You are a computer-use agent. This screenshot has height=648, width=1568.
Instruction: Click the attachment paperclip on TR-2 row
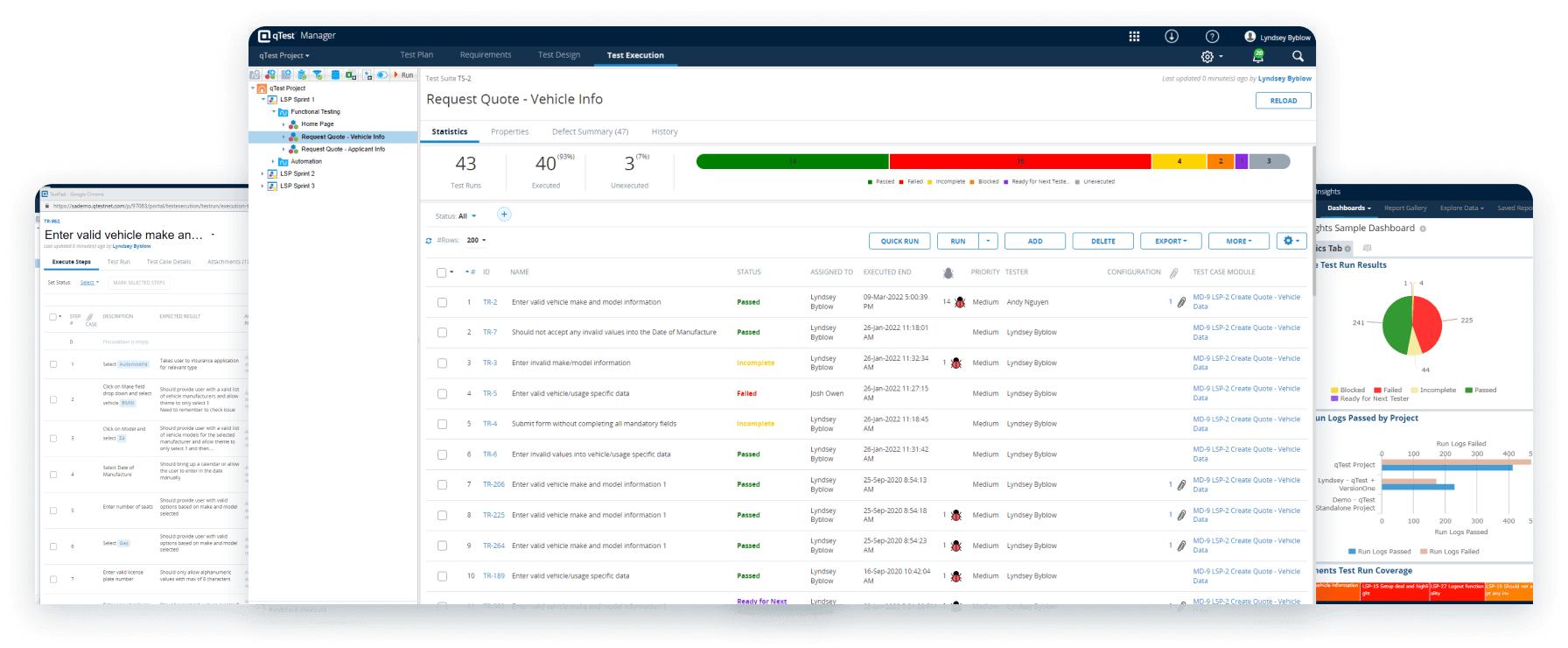pyautogui.click(x=1181, y=302)
